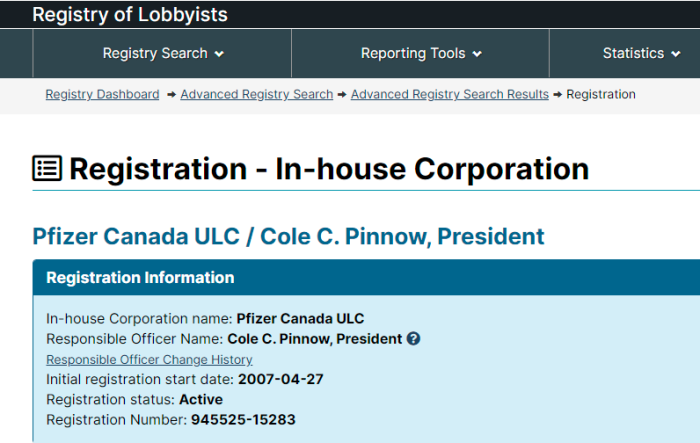
Task: Click the Reporting Tools chevron arrow
Action: coord(477,54)
